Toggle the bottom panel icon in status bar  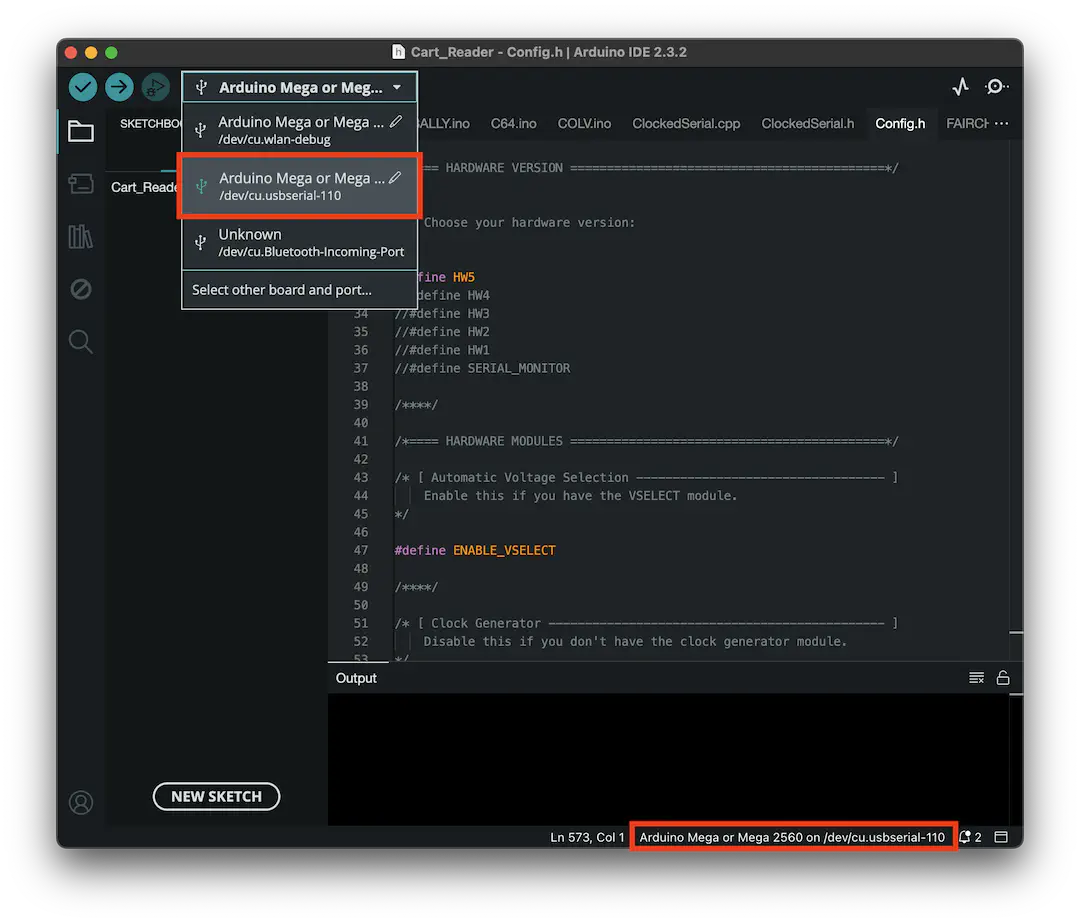(1001, 837)
